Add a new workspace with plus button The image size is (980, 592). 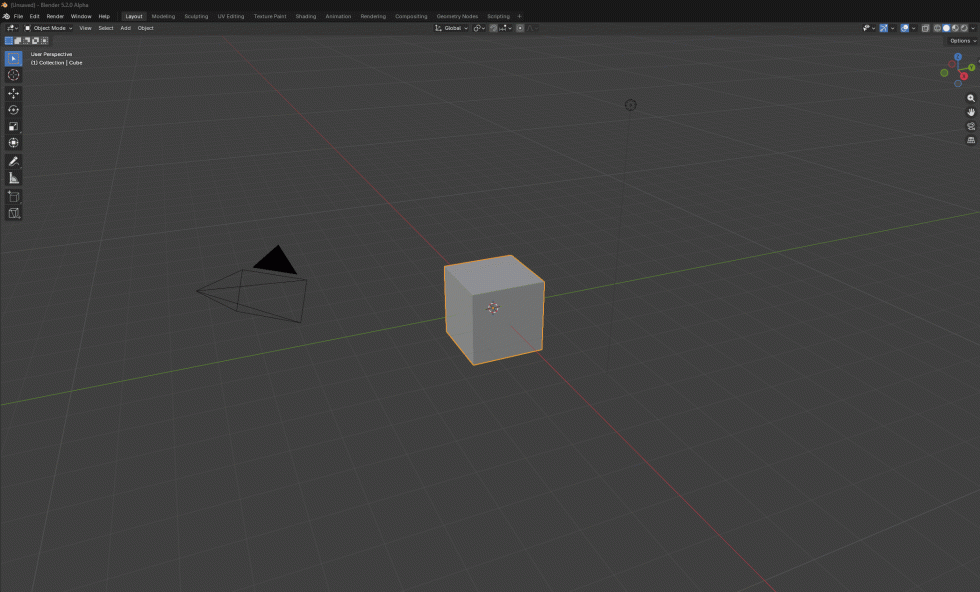519,16
